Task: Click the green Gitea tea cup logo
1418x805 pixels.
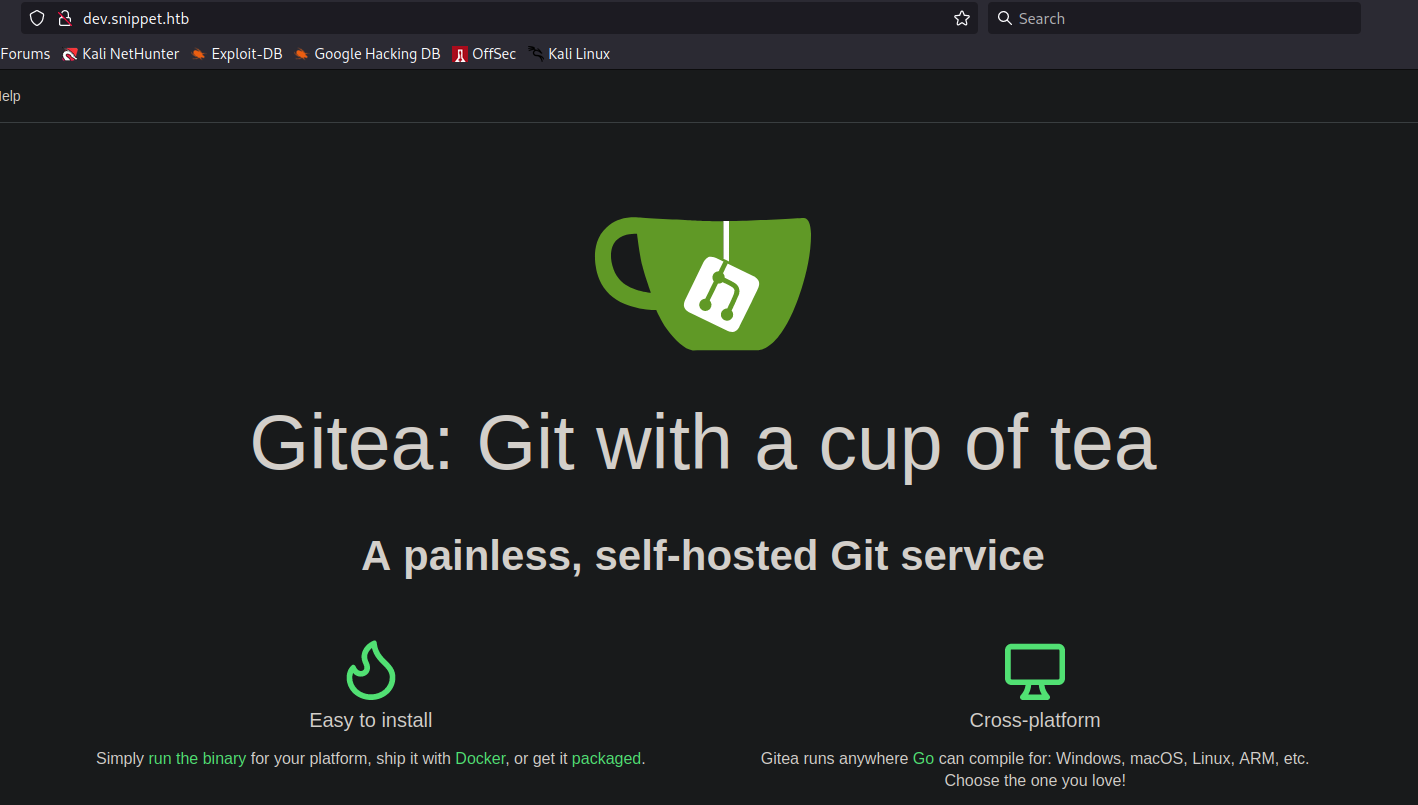Action: tap(703, 283)
